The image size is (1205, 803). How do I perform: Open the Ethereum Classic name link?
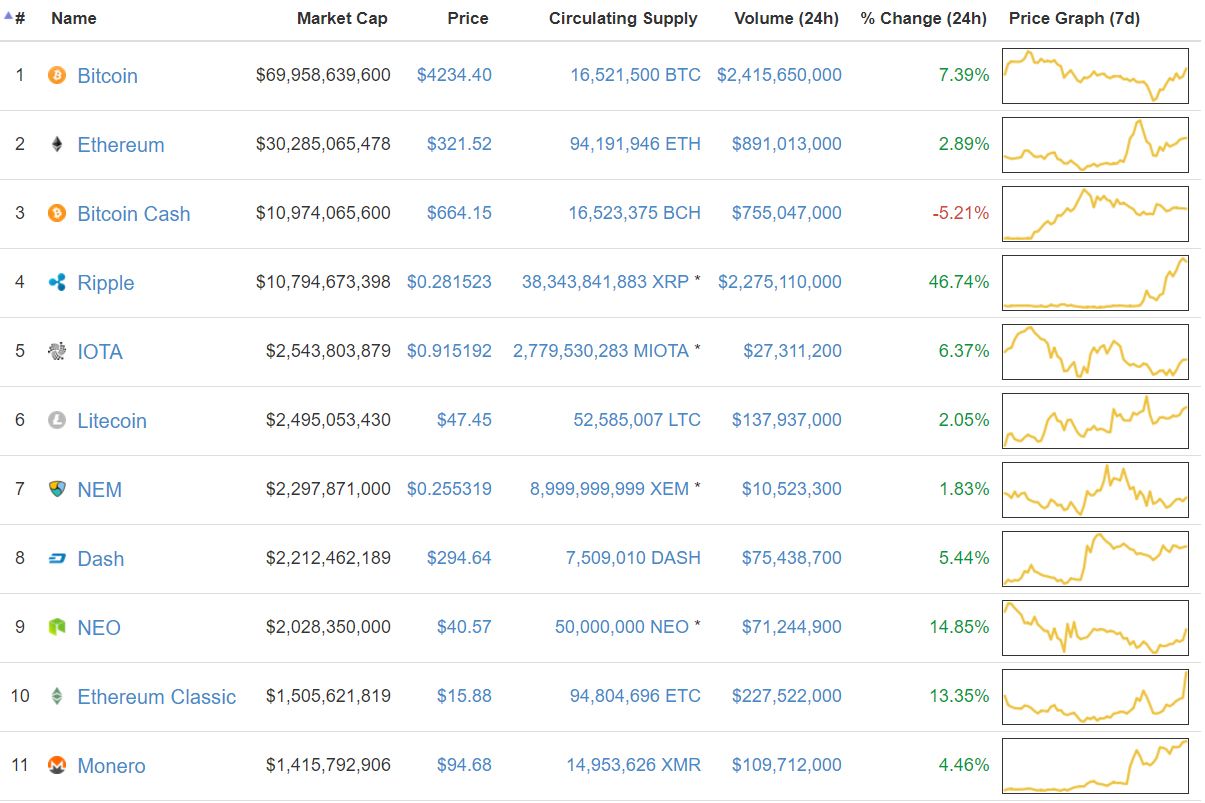[157, 696]
